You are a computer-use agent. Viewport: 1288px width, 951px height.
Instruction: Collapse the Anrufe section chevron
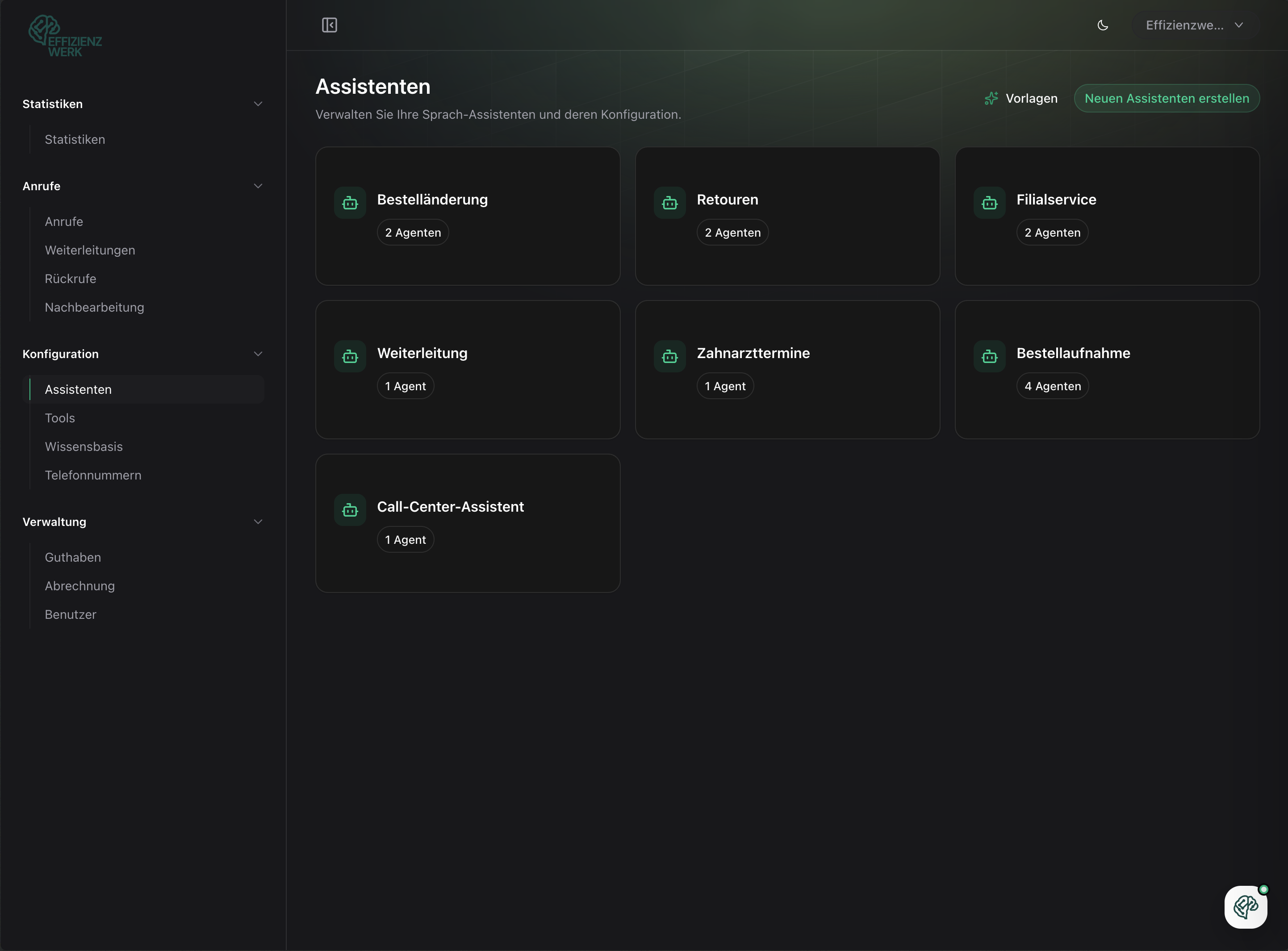(258, 186)
